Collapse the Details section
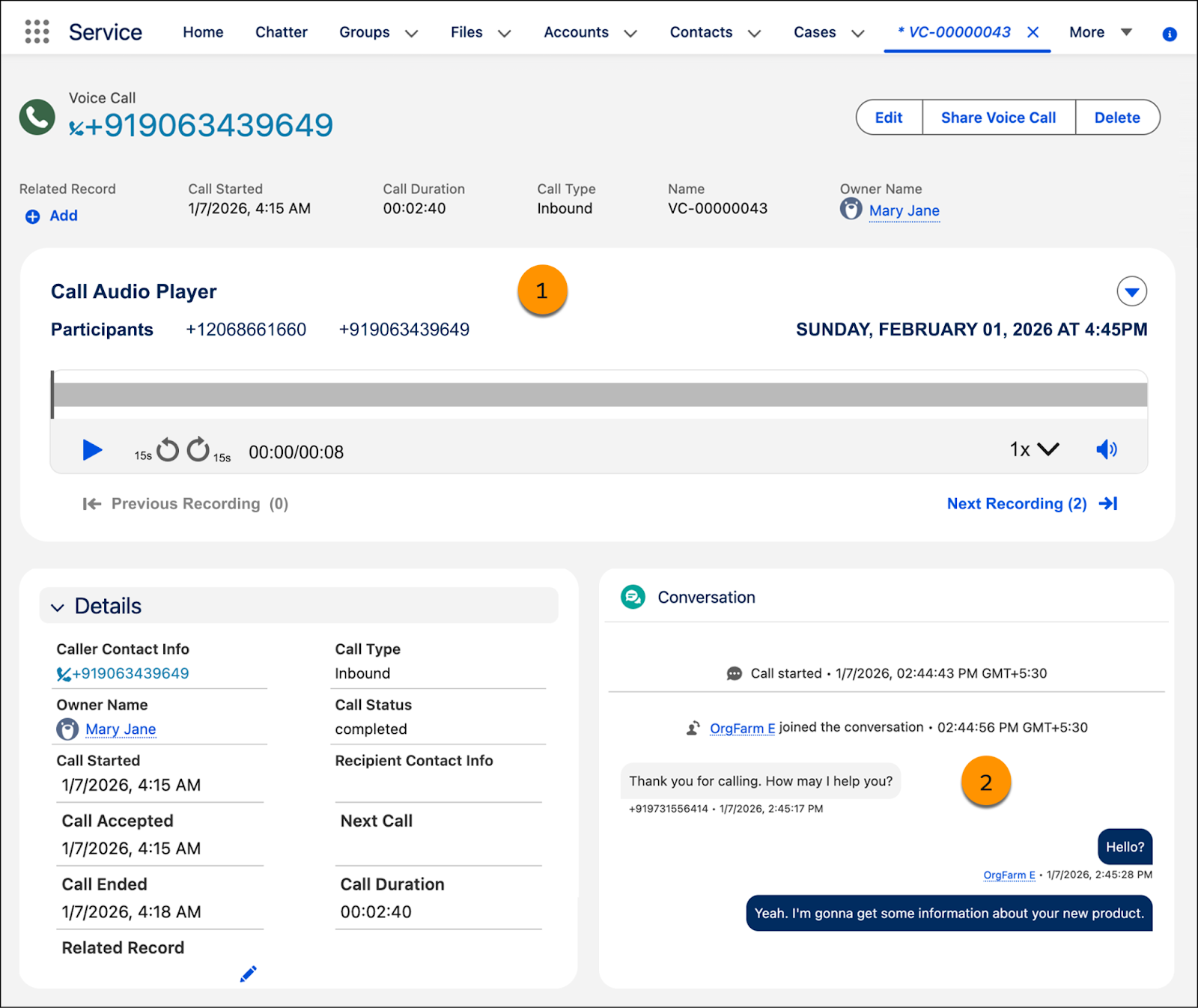 click(58, 607)
